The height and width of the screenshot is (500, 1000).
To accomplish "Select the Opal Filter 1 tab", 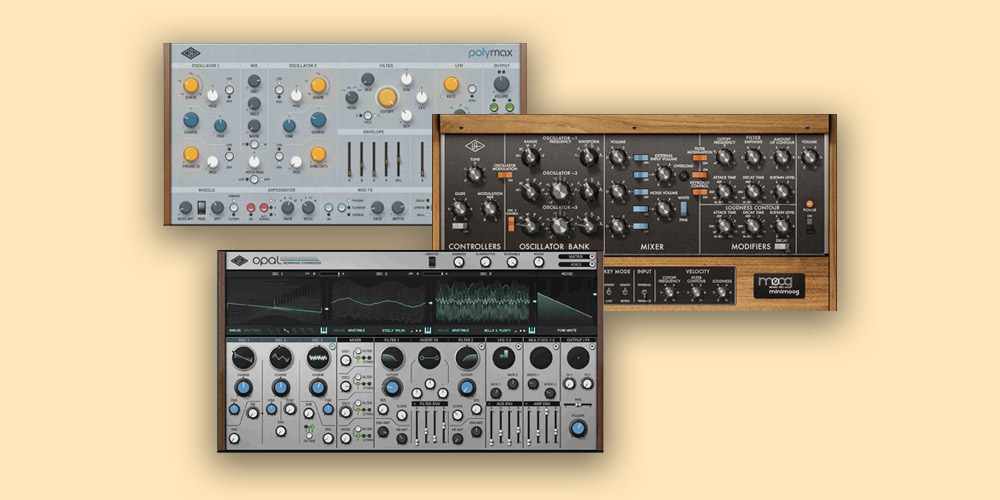I will 392,340.
